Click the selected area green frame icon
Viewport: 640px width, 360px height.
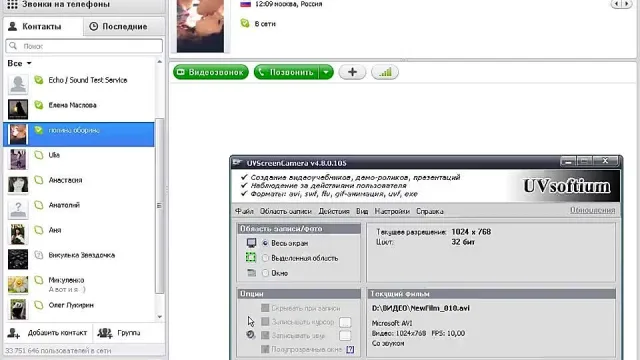point(251,258)
